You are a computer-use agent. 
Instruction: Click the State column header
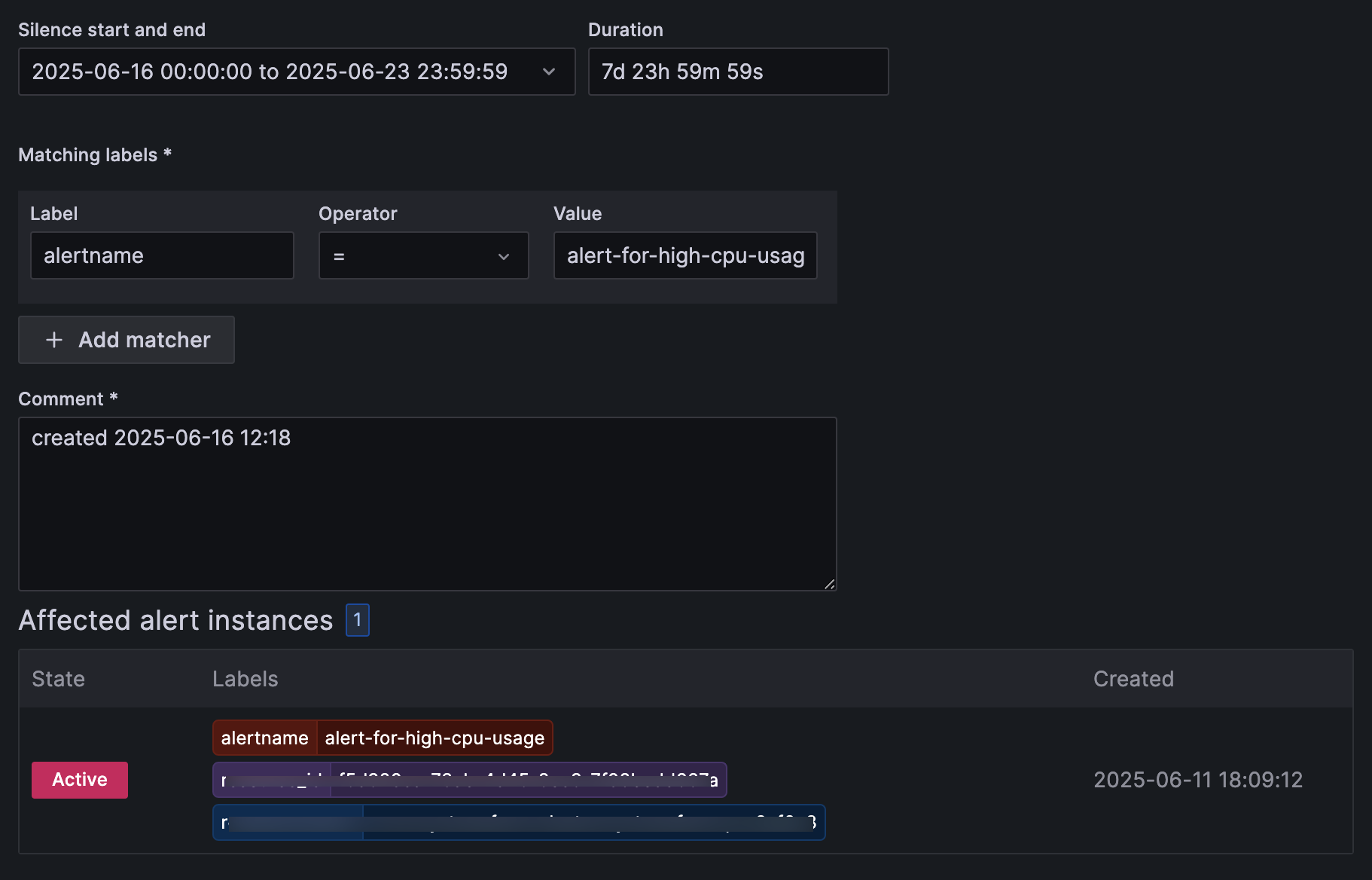58,679
